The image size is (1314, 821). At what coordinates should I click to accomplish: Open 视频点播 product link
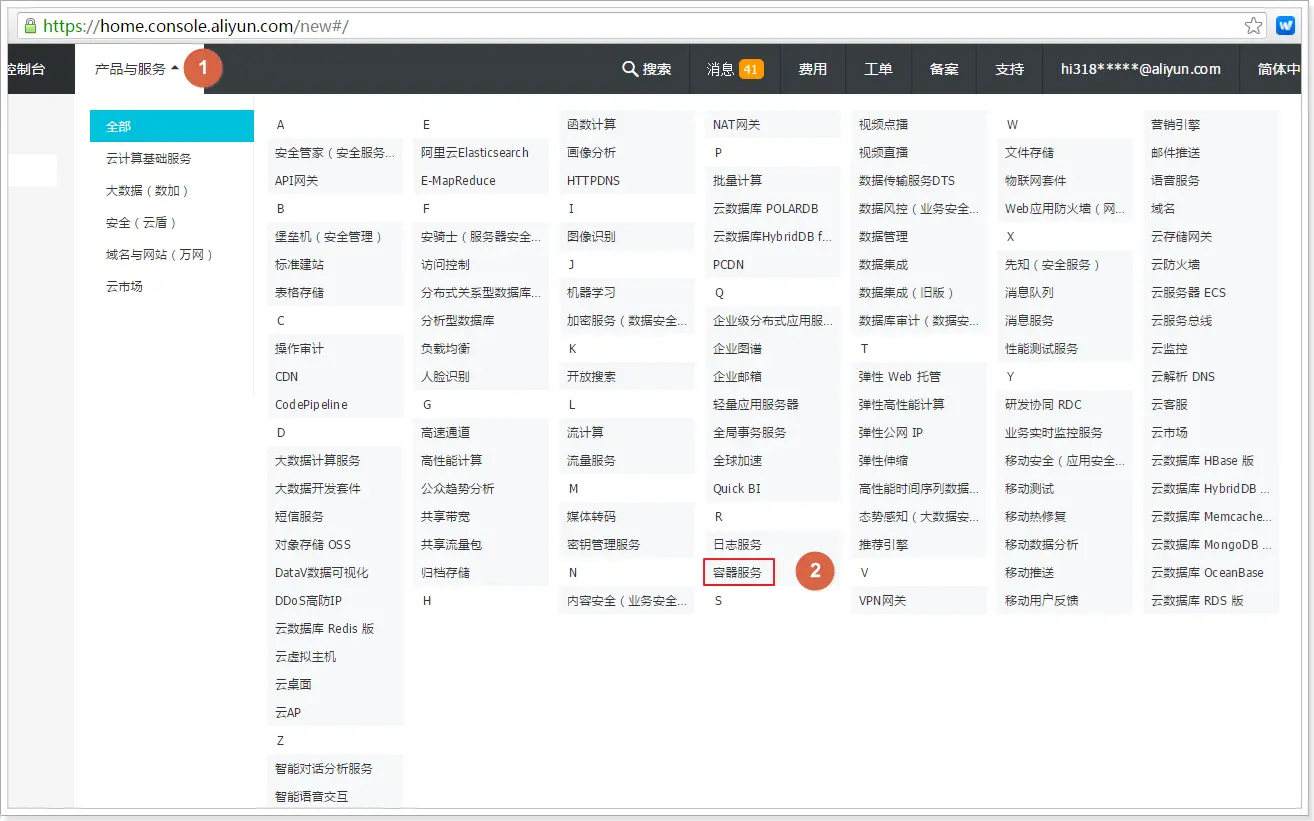883,125
